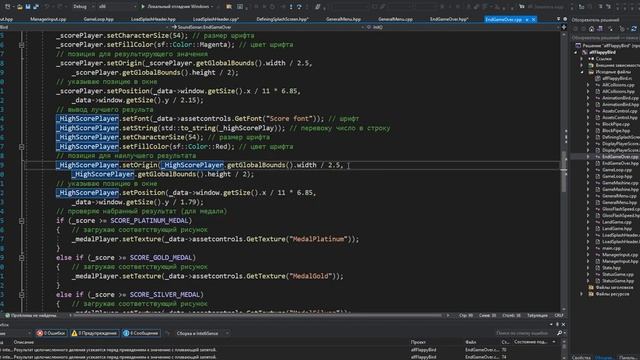Screen dimensions: 640x360
Task: Click the editor vertical scrollbar
Action: [x=564, y=171]
